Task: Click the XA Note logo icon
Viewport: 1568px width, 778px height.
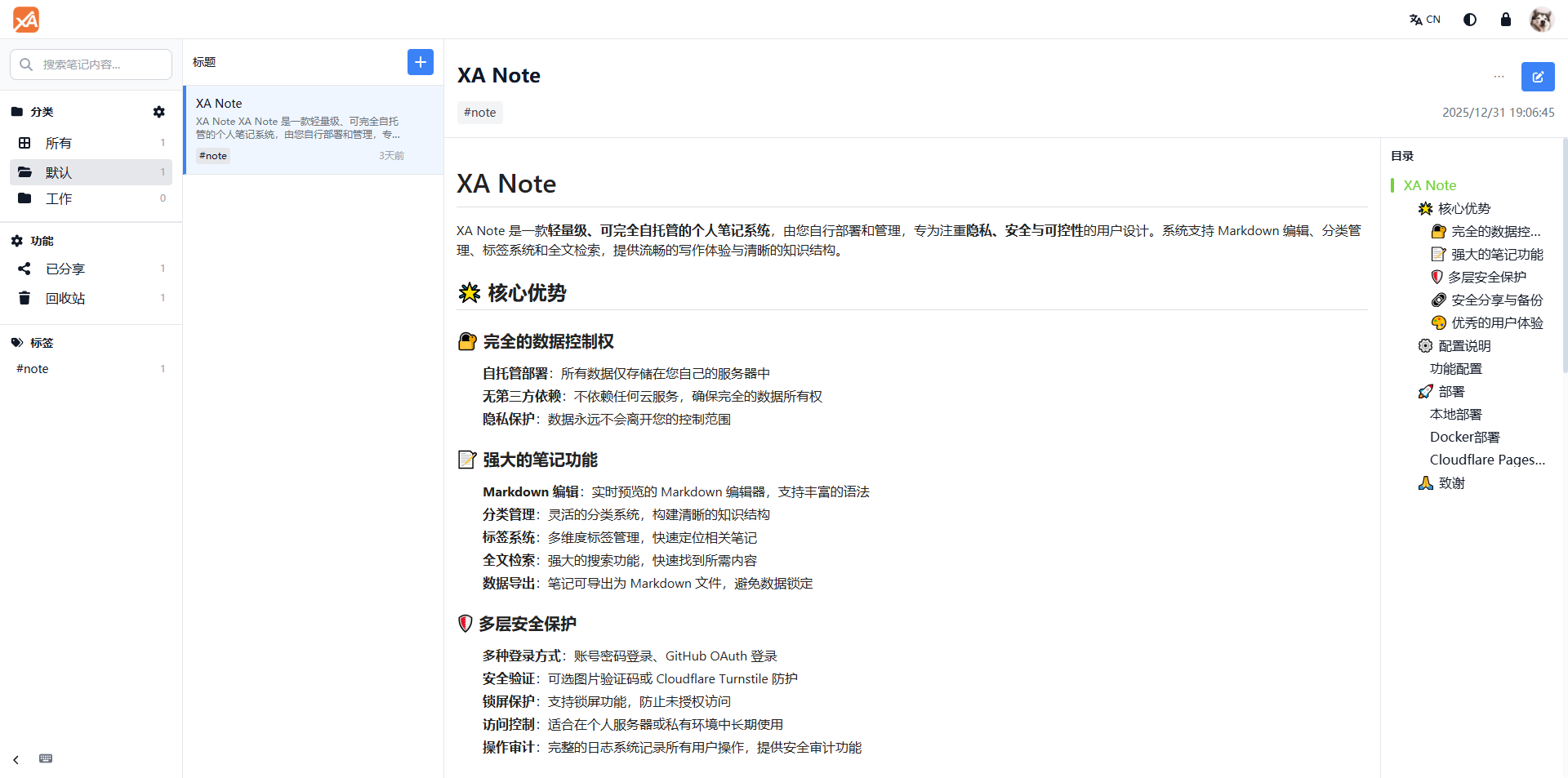Action: click(26, 20)
